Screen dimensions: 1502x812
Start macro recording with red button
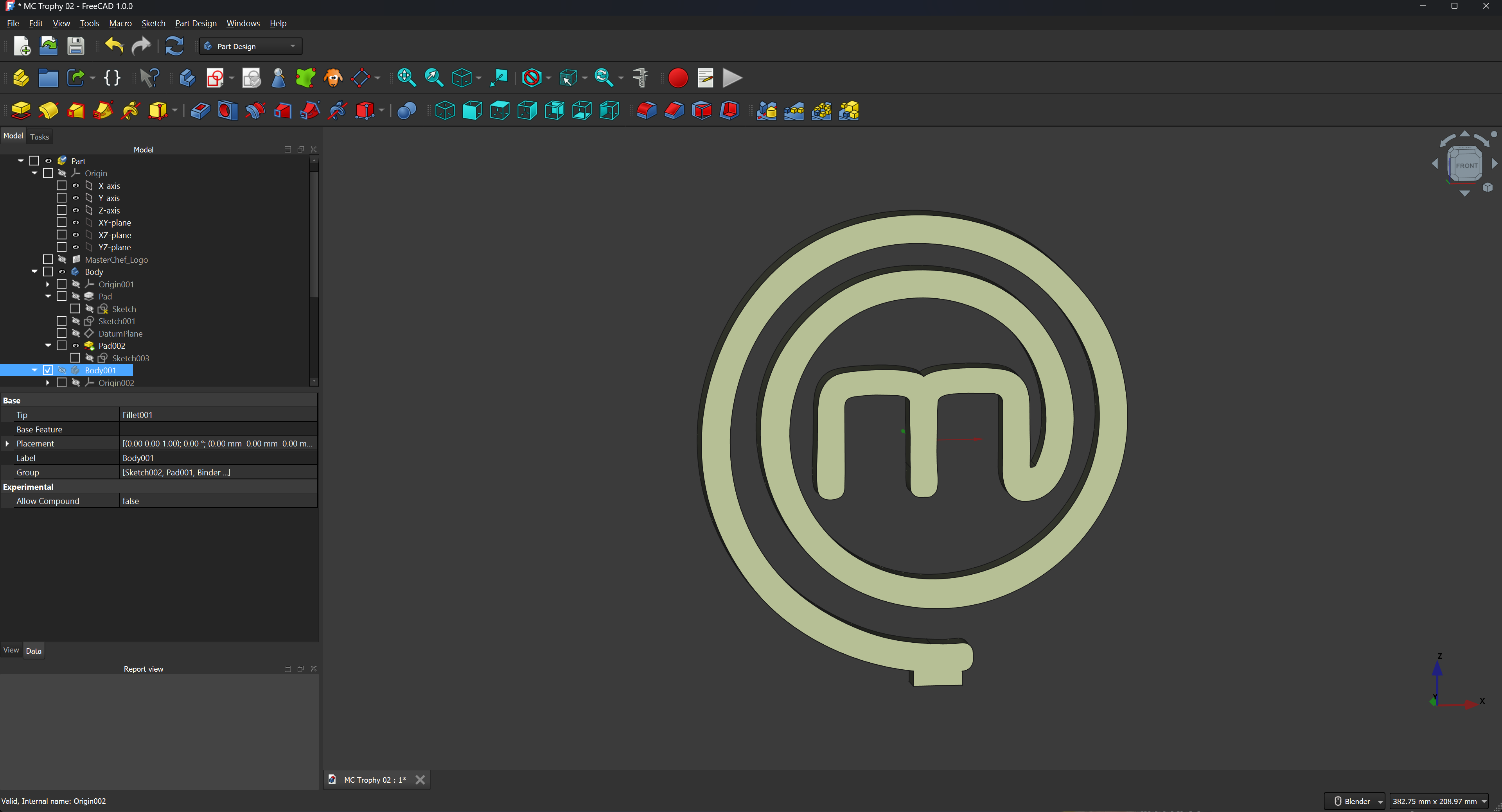[x=677, y=77]
